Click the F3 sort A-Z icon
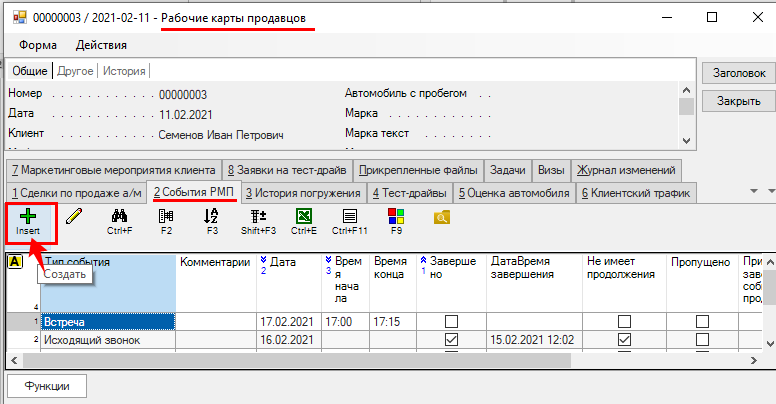776x404 pixels. (211, 215)
